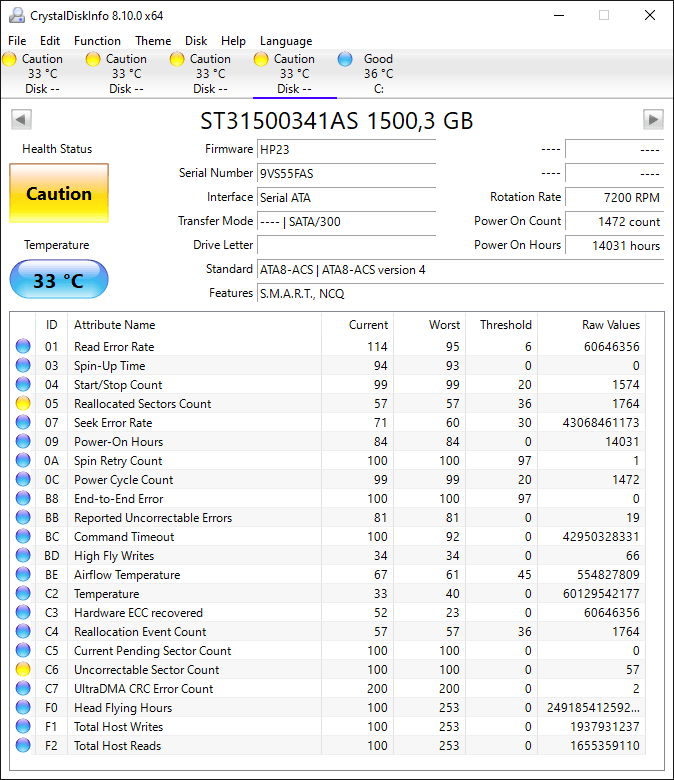Image resolution: width=674 pixels, height=780 pixels.
Task: Click the Firmware field HP23
Action: pyautogui.click(x=347, y=149)
